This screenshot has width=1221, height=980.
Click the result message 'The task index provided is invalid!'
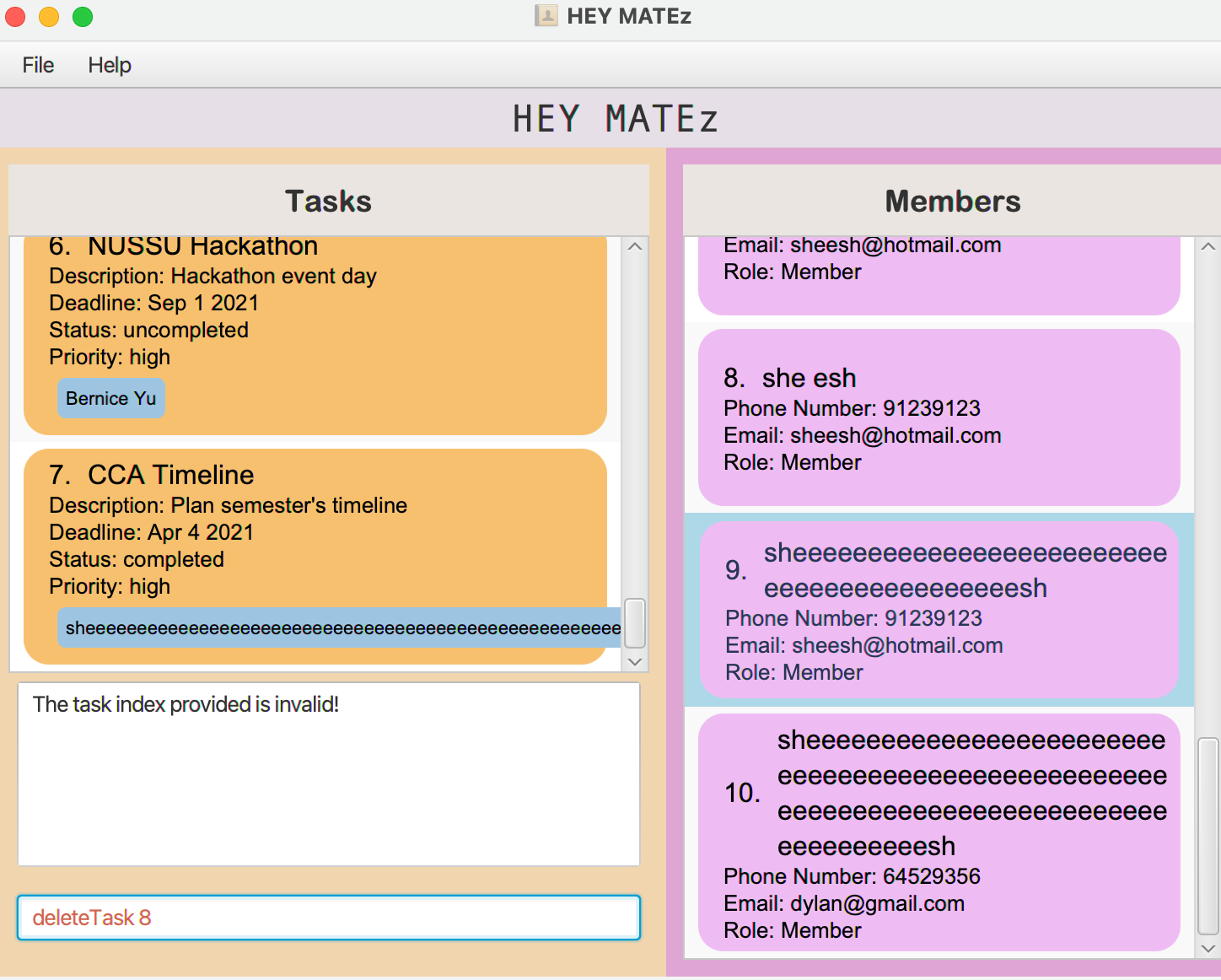coord(186,704)
